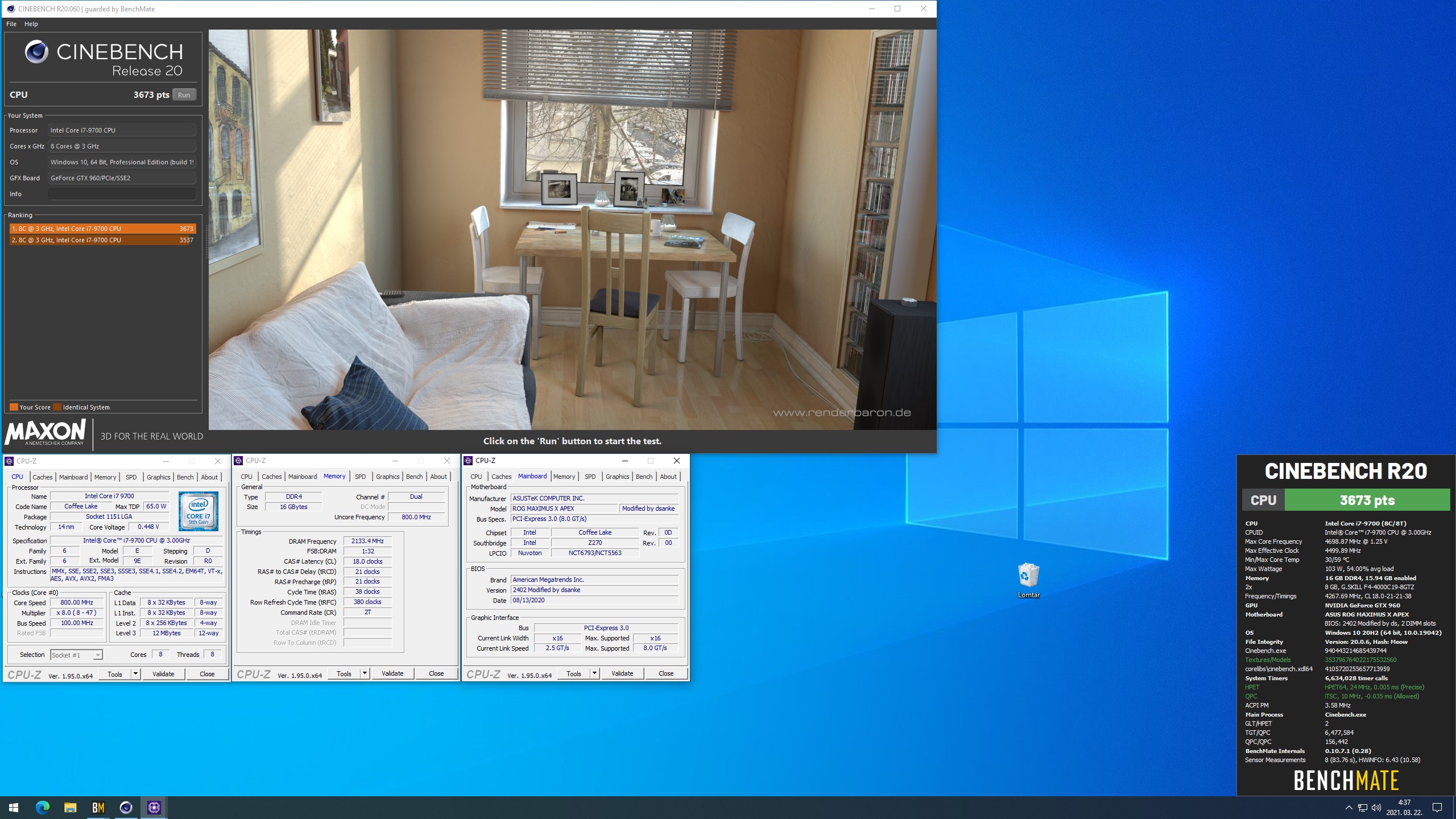The height and width of the screenshot is (819, 1456).
Task: Select the Lomtár recycle bin icon
Action: pos(1028,580)
